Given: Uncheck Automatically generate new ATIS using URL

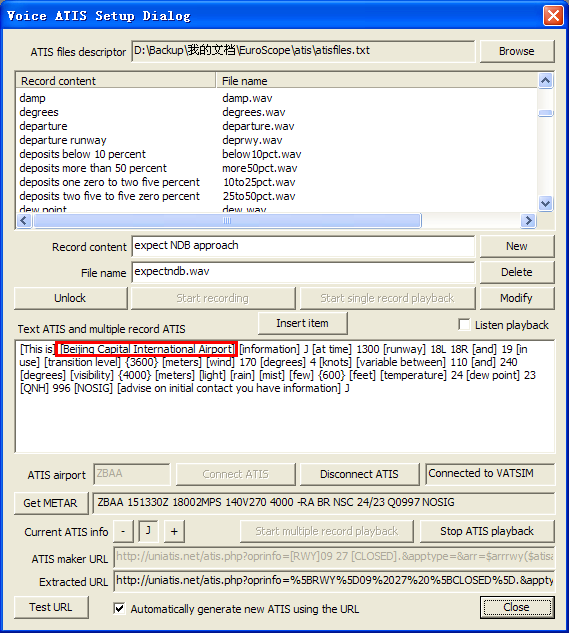Looking at the screenshot, I should tap(119, 608).
